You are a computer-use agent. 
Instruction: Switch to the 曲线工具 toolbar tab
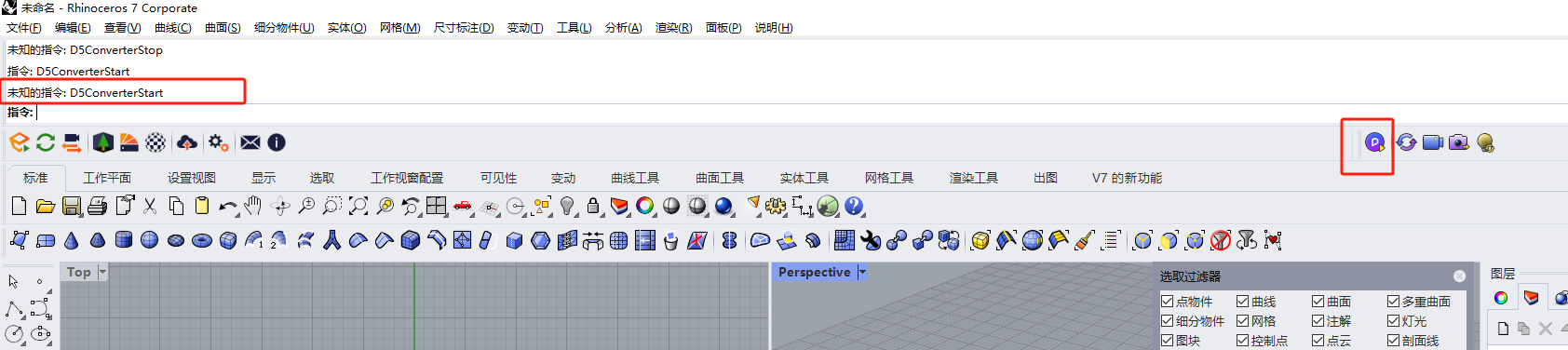click(635, 178)
